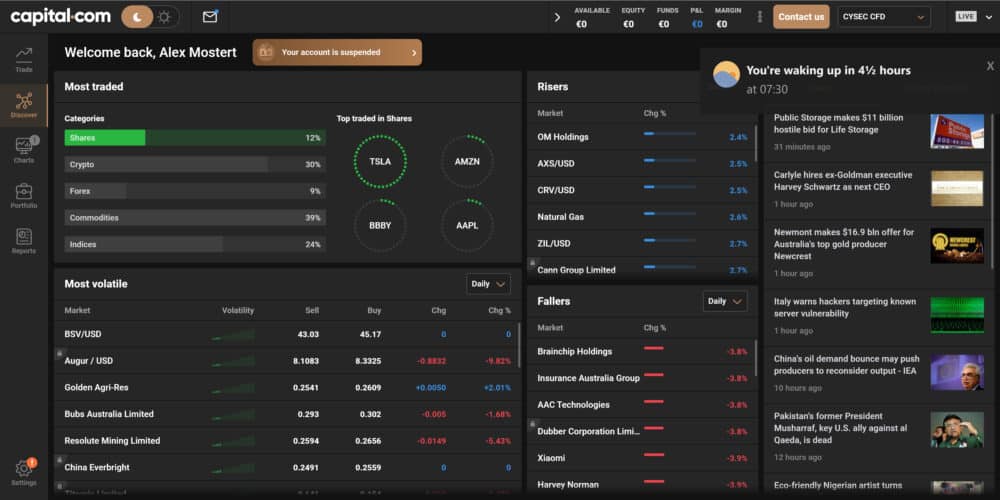Open Natural Gas in Risers
The width and height of the screenshot is (1000, 500).
642,217
